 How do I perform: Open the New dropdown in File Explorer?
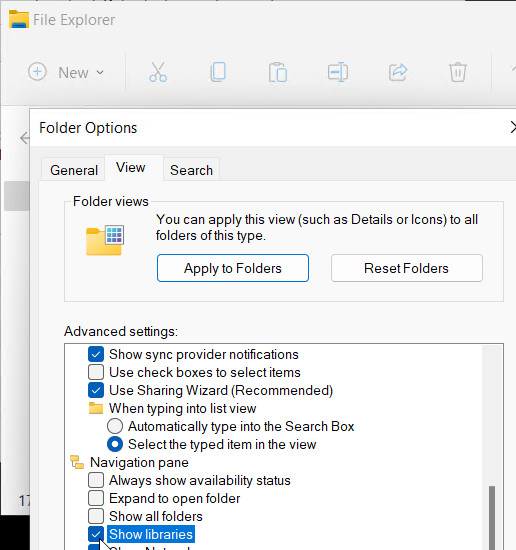click(67, 72)
